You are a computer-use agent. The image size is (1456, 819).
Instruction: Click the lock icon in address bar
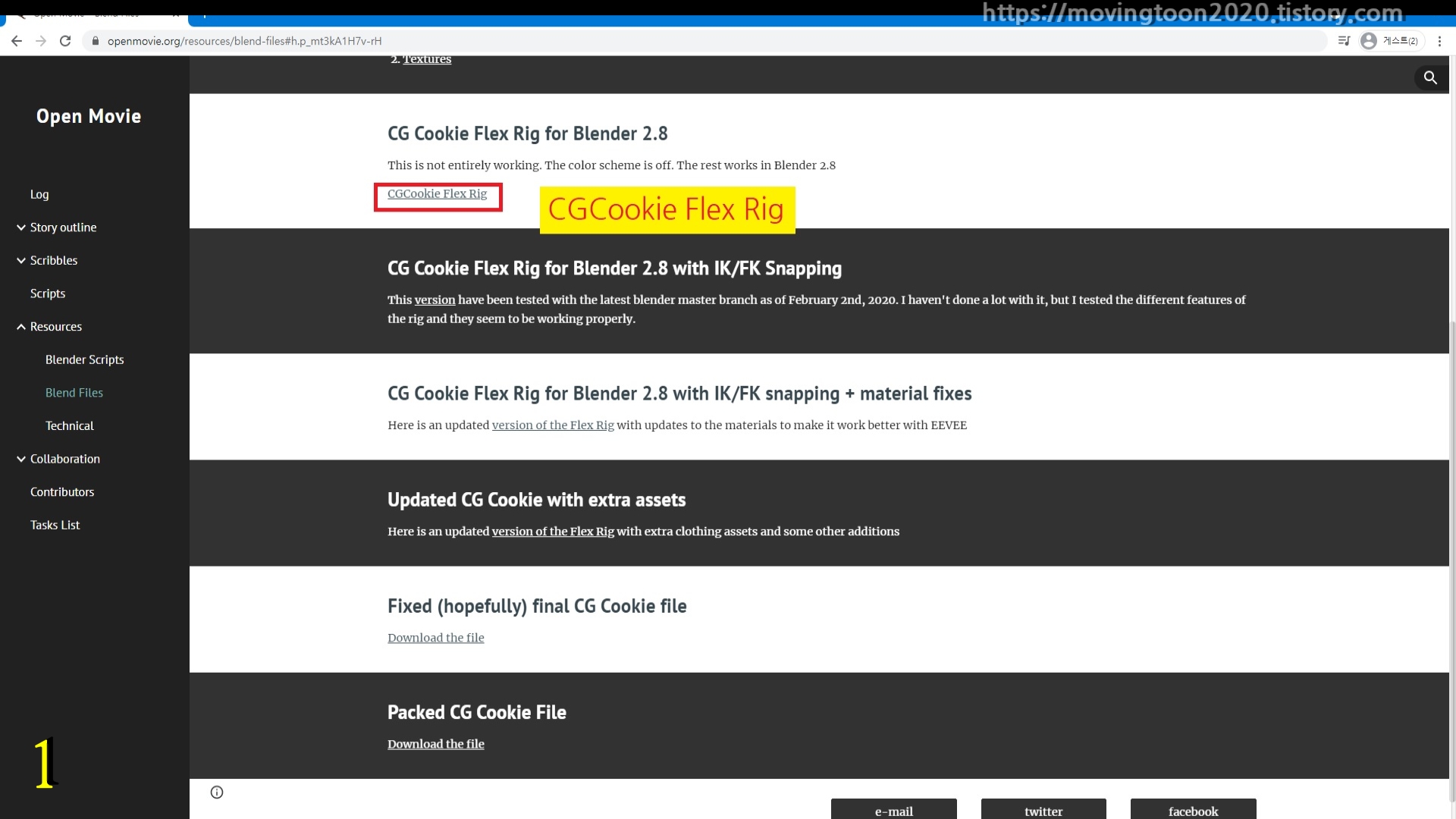[x=96, y=41]
